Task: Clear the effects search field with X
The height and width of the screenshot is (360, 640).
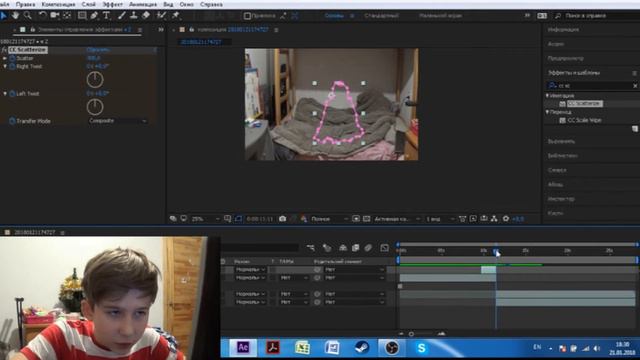Action: [x=635, y=86]
